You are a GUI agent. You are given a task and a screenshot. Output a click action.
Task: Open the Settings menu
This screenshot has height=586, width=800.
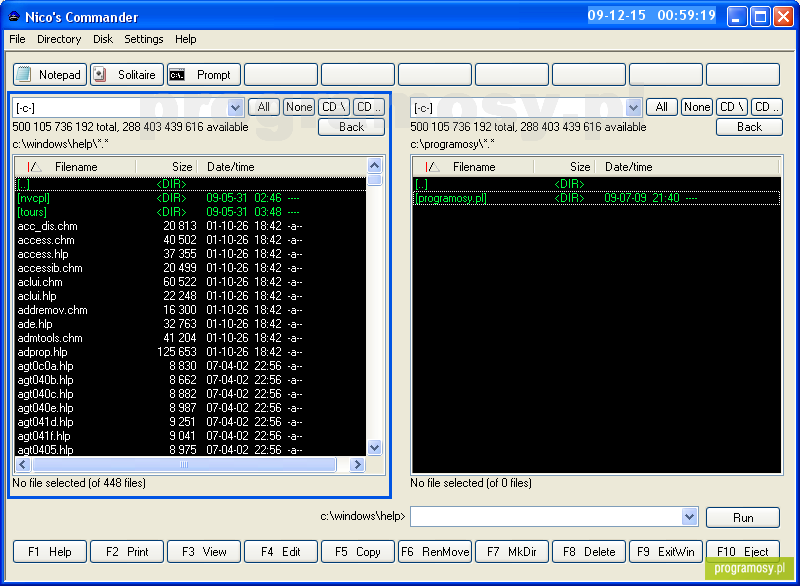[144, 39]
